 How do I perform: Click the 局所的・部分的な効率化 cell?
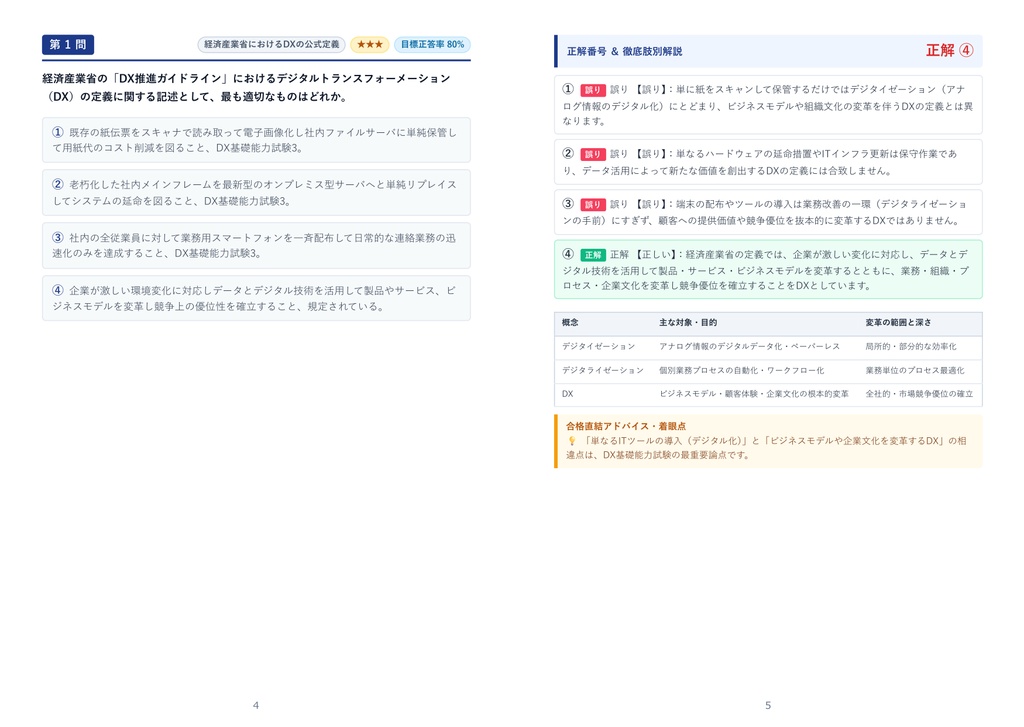[910, 346]
